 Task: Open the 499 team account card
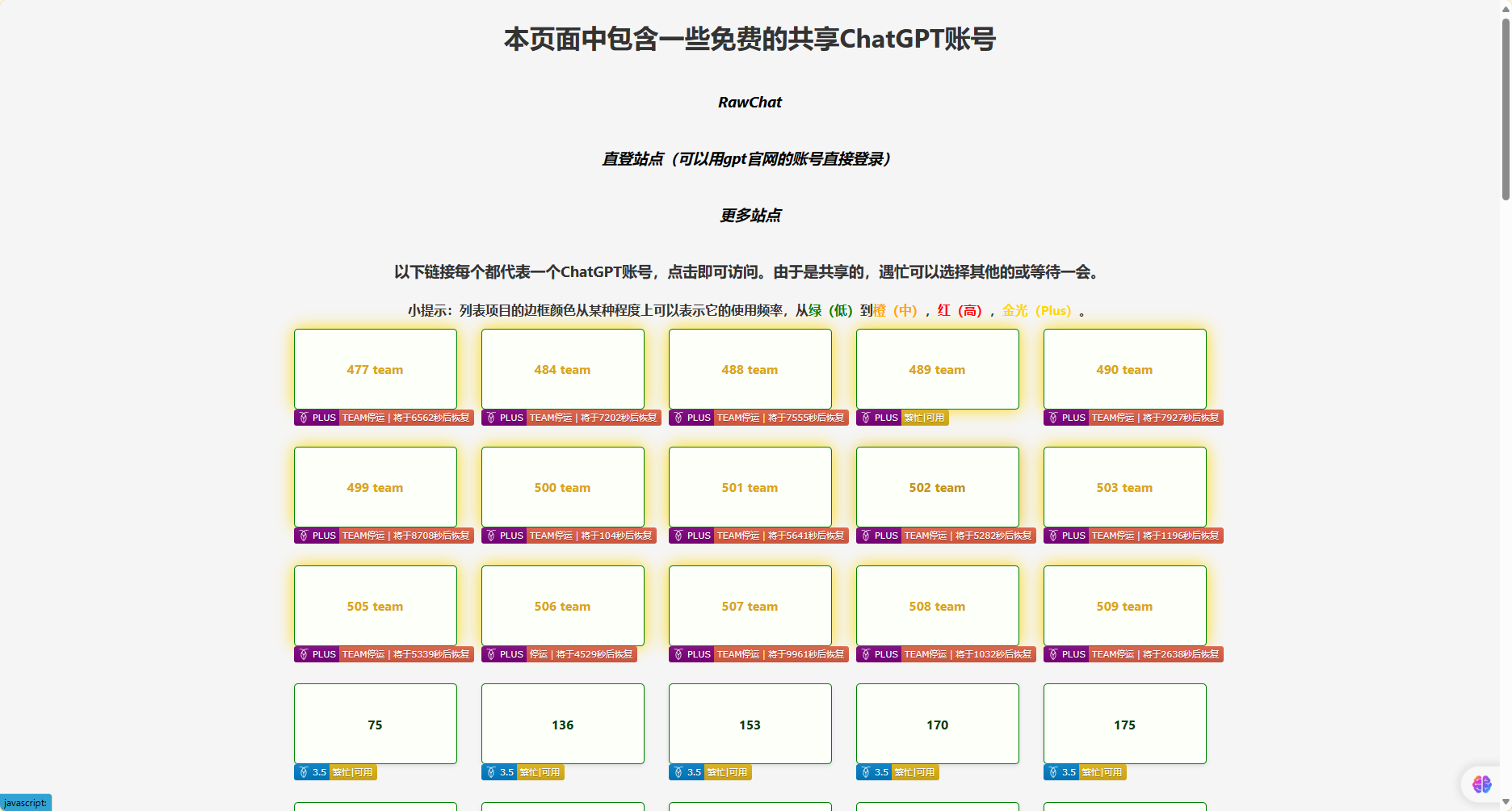[376, 487]
